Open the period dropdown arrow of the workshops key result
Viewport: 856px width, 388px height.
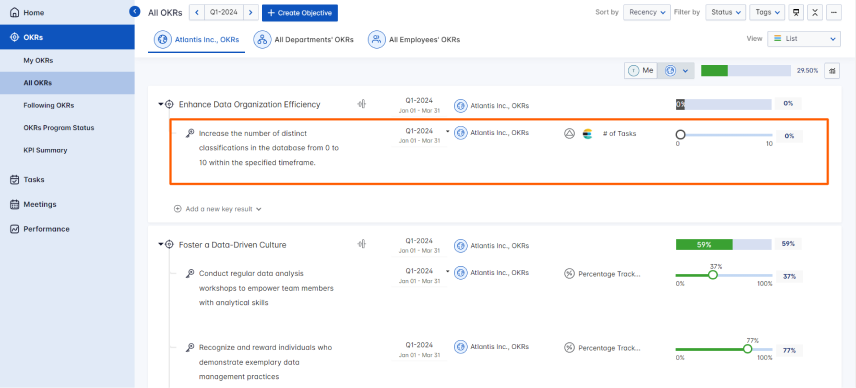click(448, 271)
